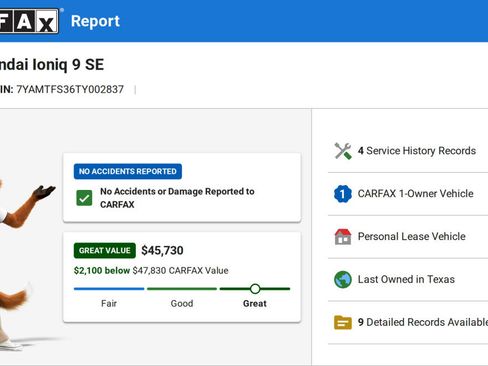Viewport: 488px width, 366px height.
Task: Click the blue Fair segment of value bar
Action: click(x=109, y=289)
